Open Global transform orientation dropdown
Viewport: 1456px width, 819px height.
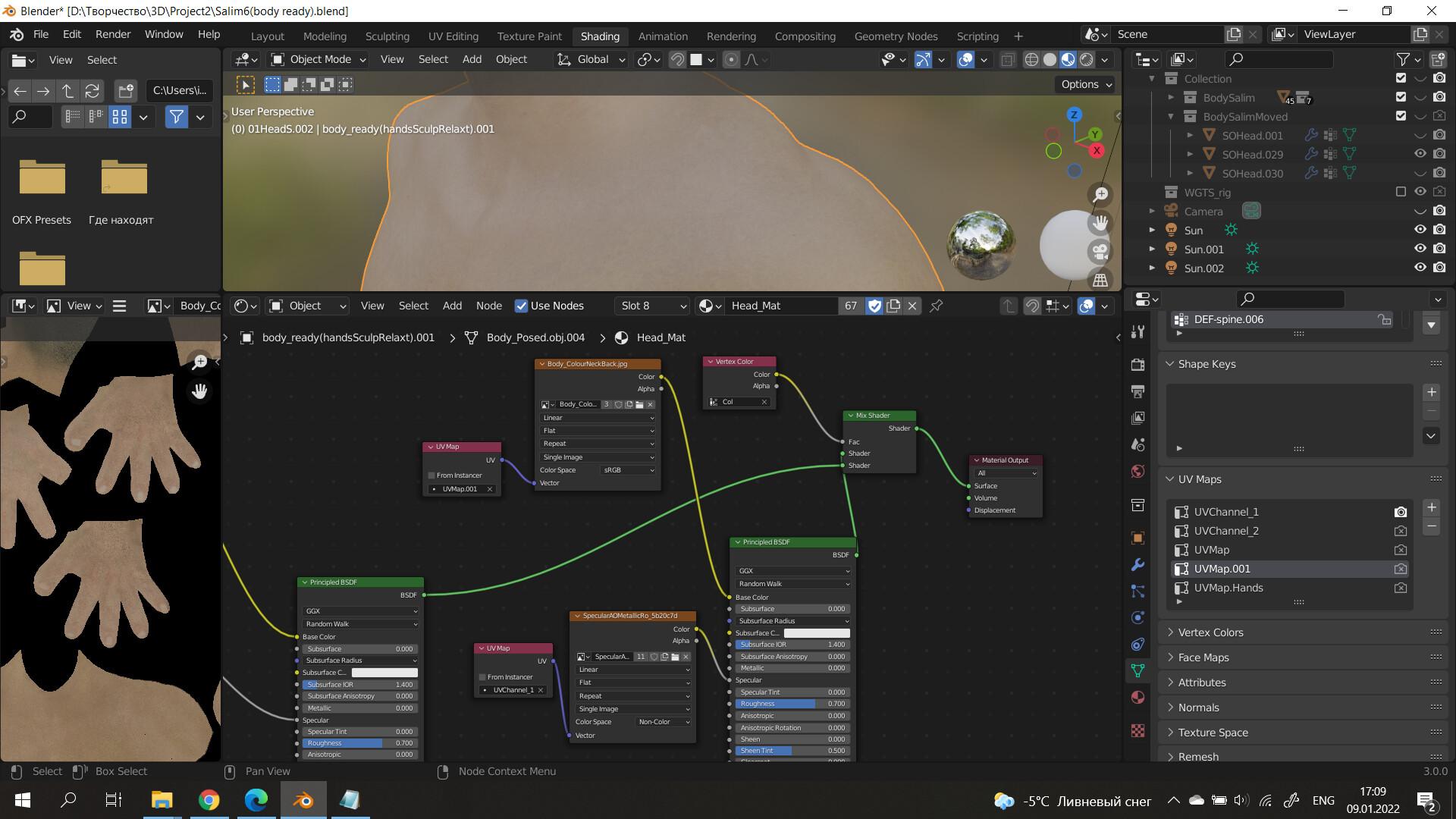[x=591, y=59]
